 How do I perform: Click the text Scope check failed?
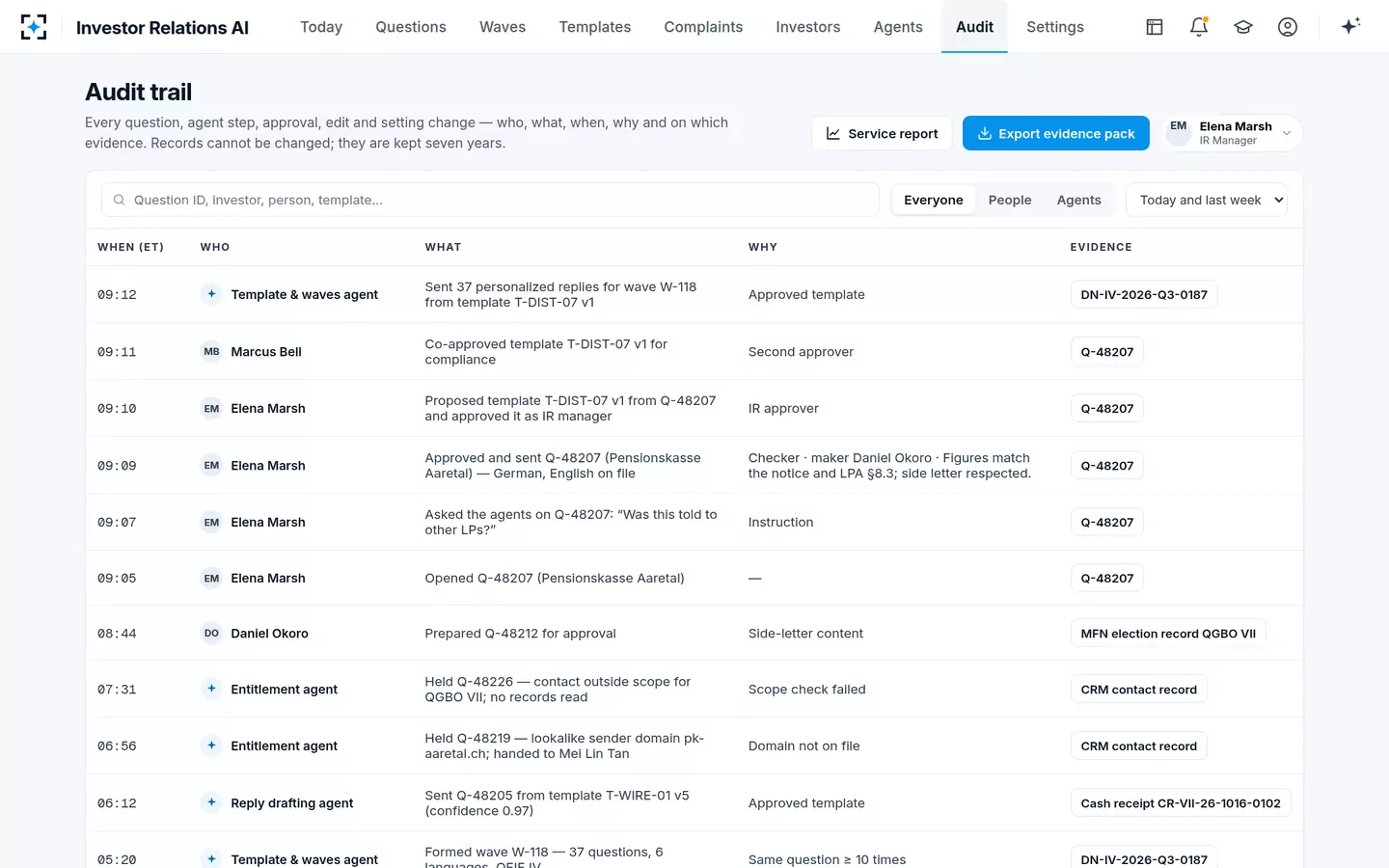coord(806,689)
